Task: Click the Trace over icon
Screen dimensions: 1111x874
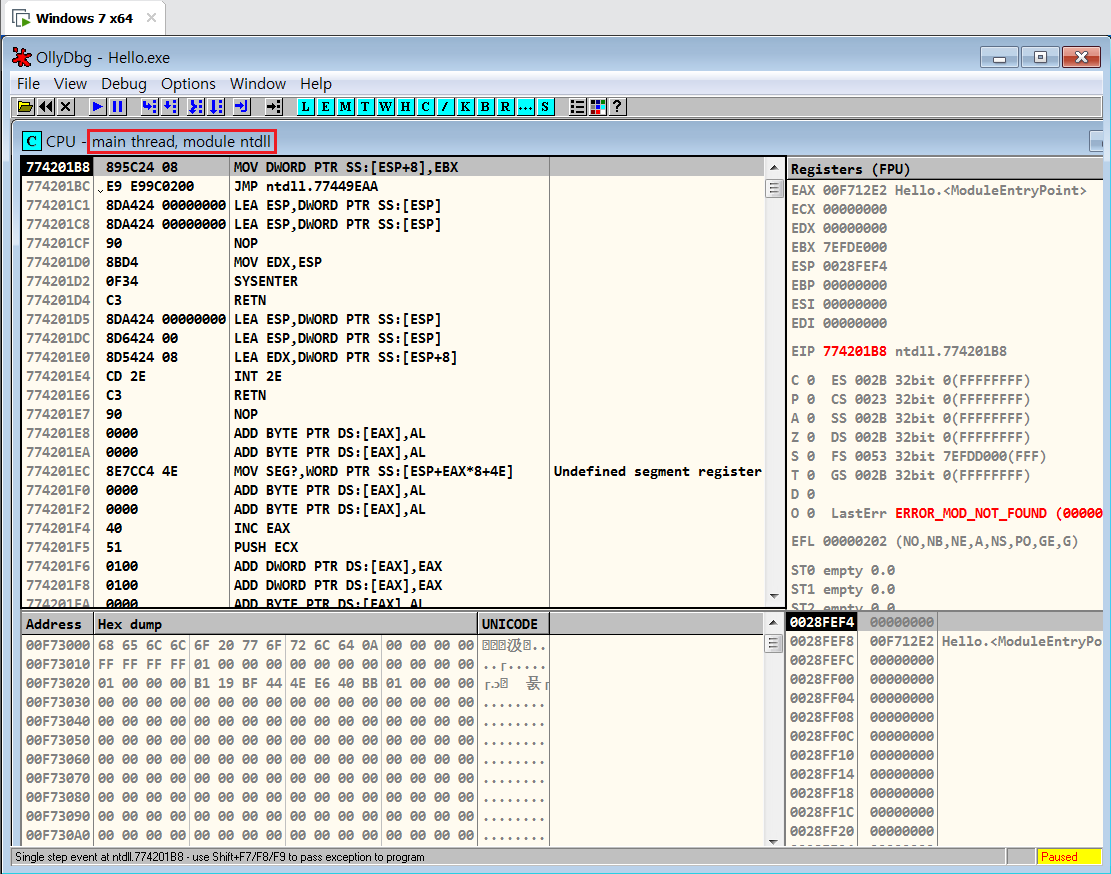Action: (x=216, y=107)
